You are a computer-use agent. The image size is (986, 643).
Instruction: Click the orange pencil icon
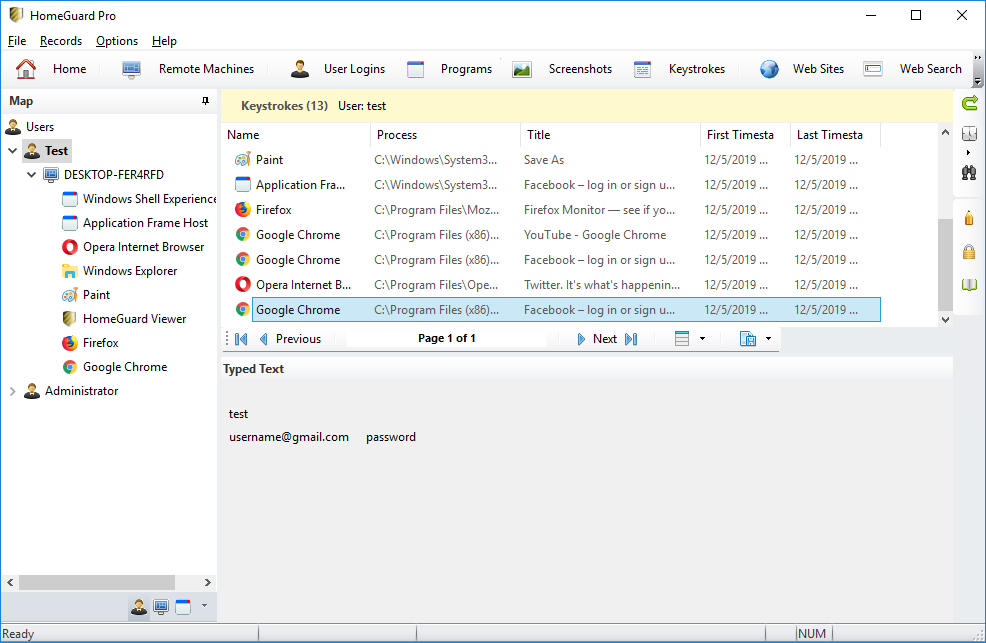968,217
